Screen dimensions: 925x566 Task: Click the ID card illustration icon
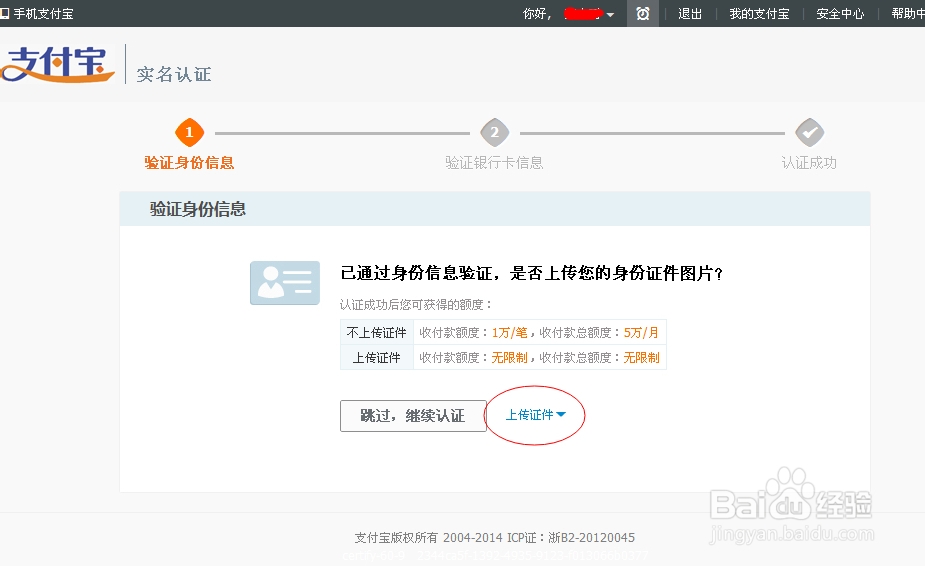(x=285, y=283)
